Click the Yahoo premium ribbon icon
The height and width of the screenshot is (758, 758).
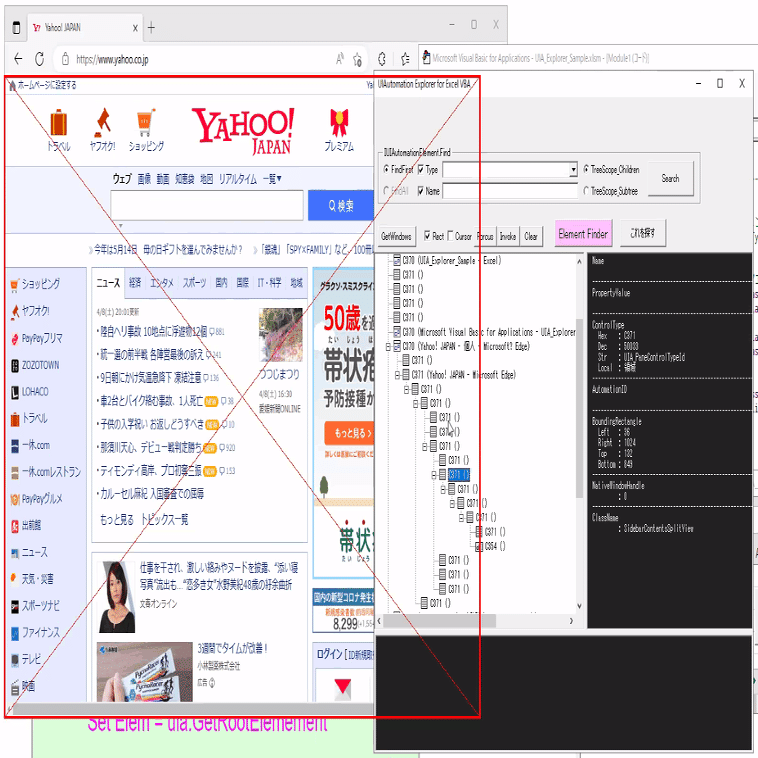tap(339, 122)
